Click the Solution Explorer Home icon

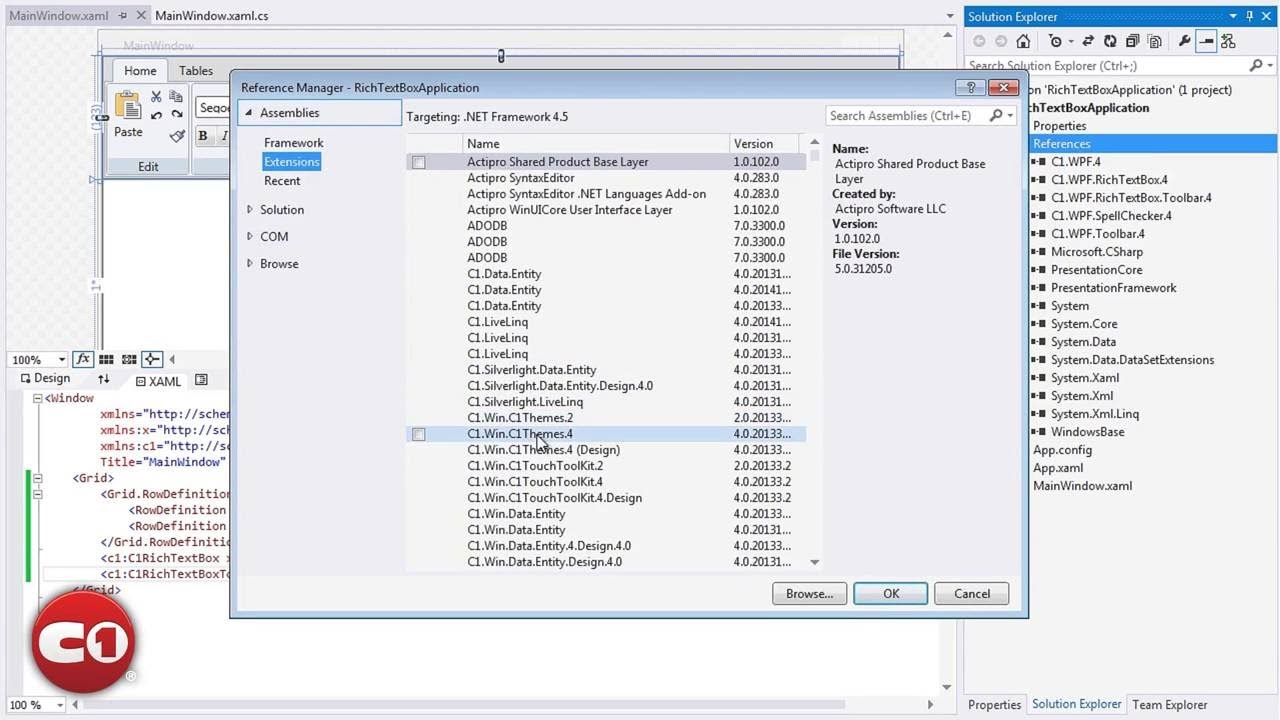pyautogui.click(x=1023, y=41)
